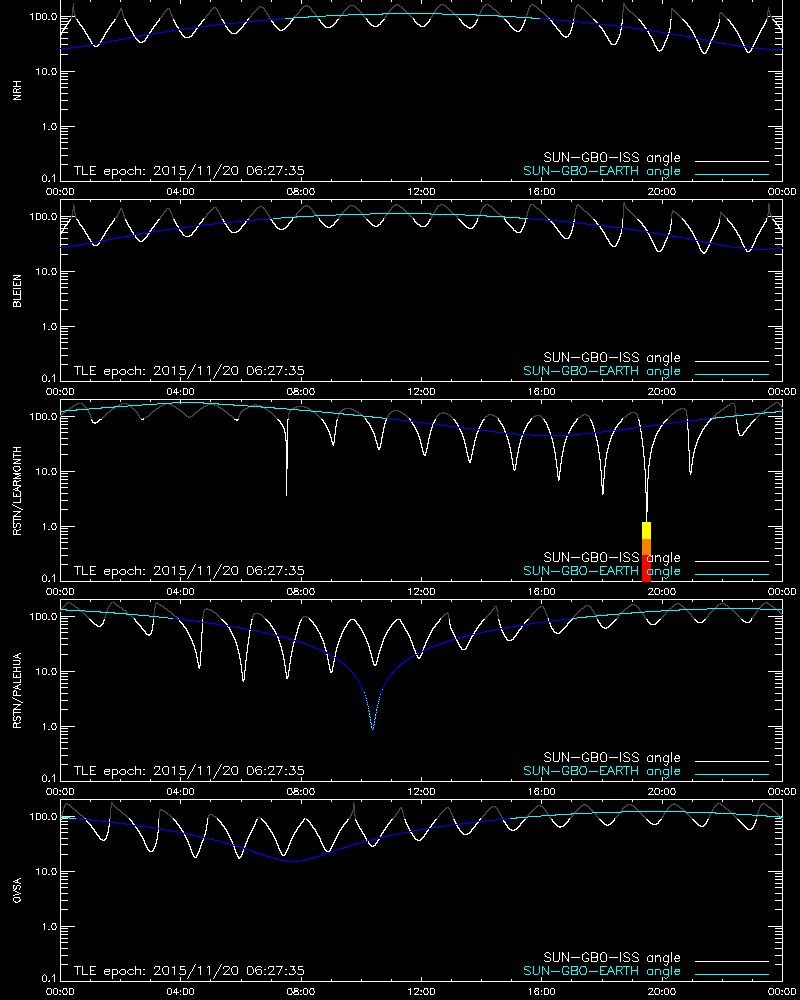Click the 1.0 y-axis value in OVSA panel

(x=49, y=927)
